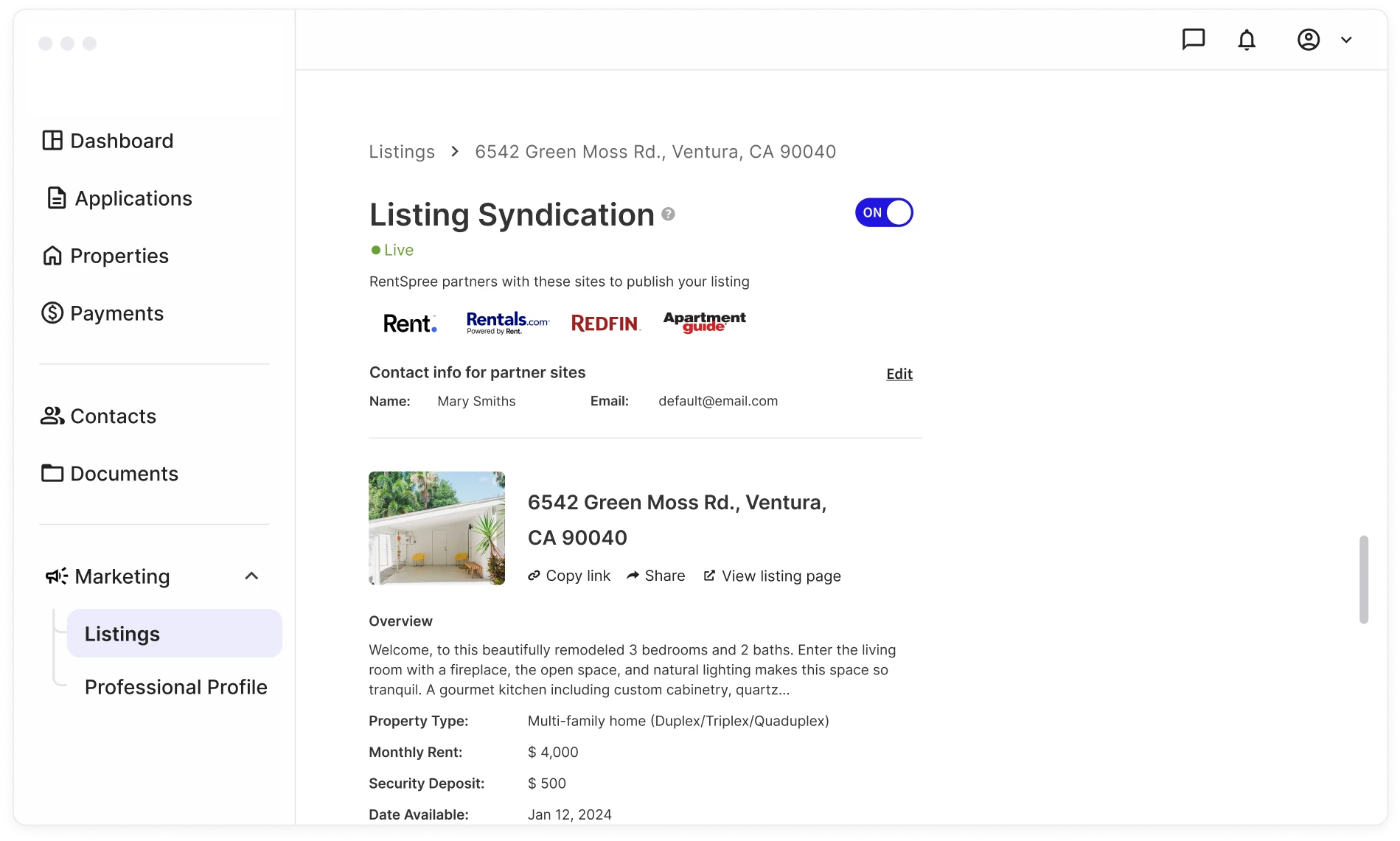Screen dimensions: 1400x841
Task: Open the account dropdown chevron
Action: (x=1348, y=40)
